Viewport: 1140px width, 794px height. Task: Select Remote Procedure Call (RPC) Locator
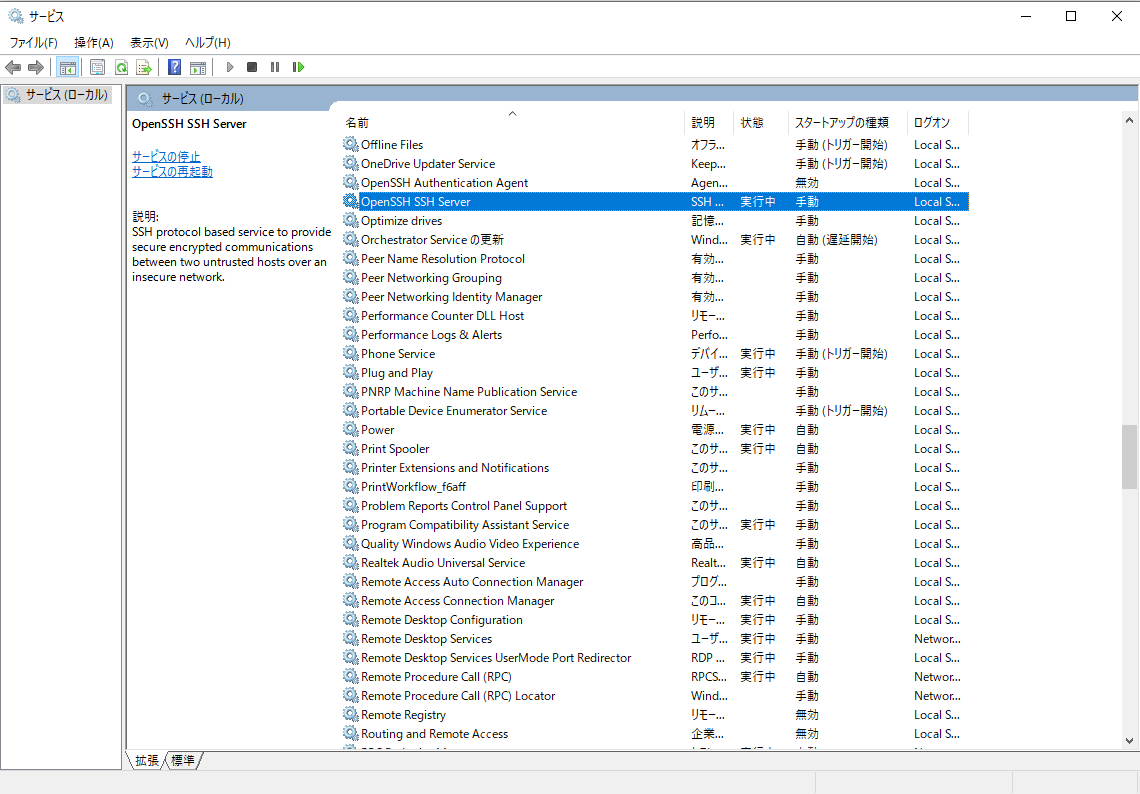pos(655,695)
